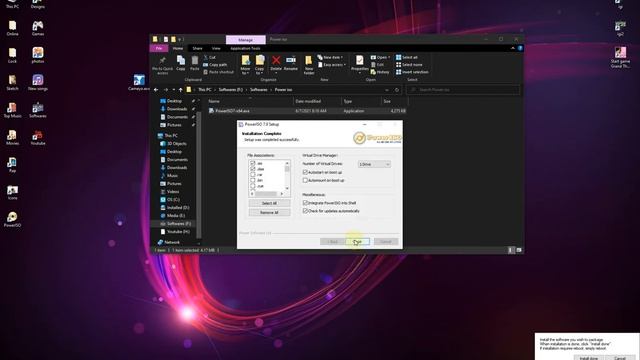Click Select none in the Explorer ribbon
The image size is (640, 360).
tap(409, 65)
